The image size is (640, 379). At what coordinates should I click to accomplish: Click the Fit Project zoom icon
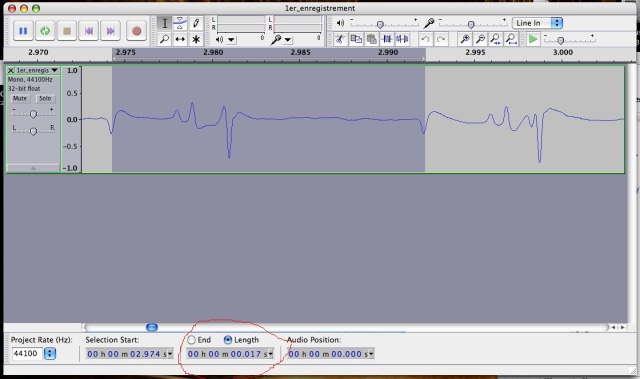pyautogui.click(x=511, y=39)
